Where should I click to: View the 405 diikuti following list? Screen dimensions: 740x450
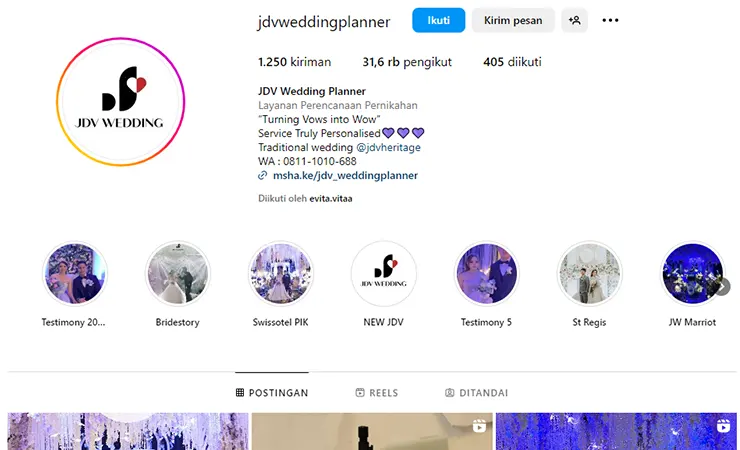pyautogui.click(x=512, y=62)
